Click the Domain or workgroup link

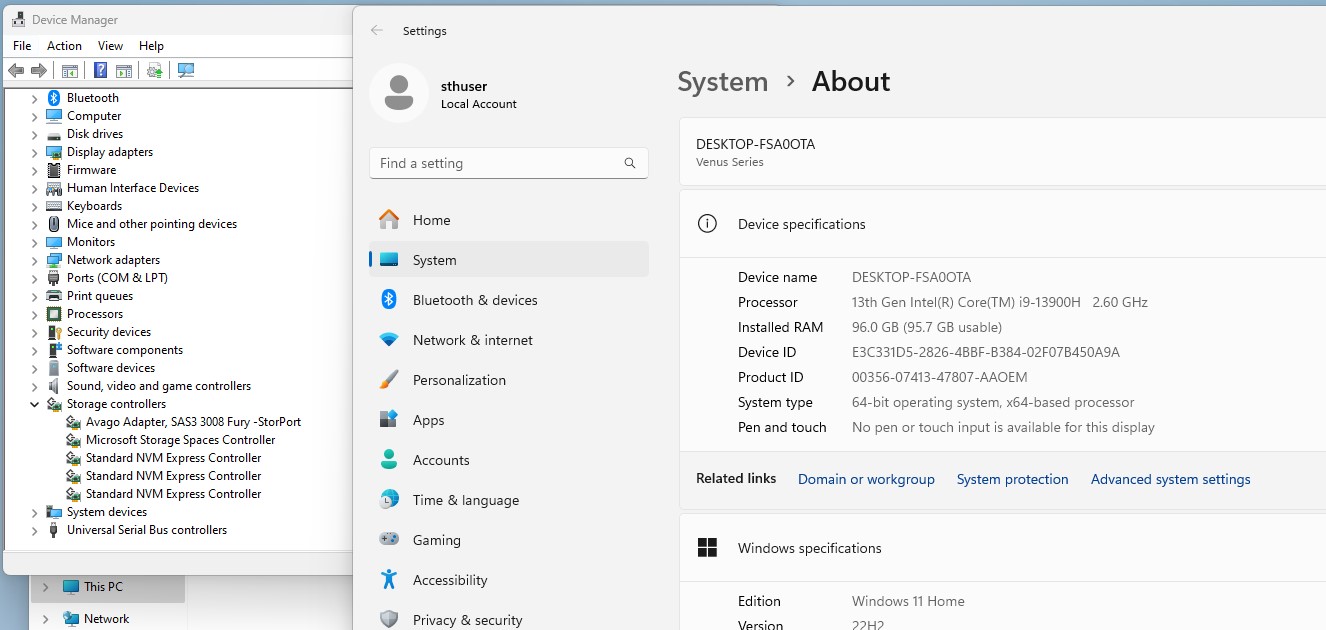pos(866,479)
